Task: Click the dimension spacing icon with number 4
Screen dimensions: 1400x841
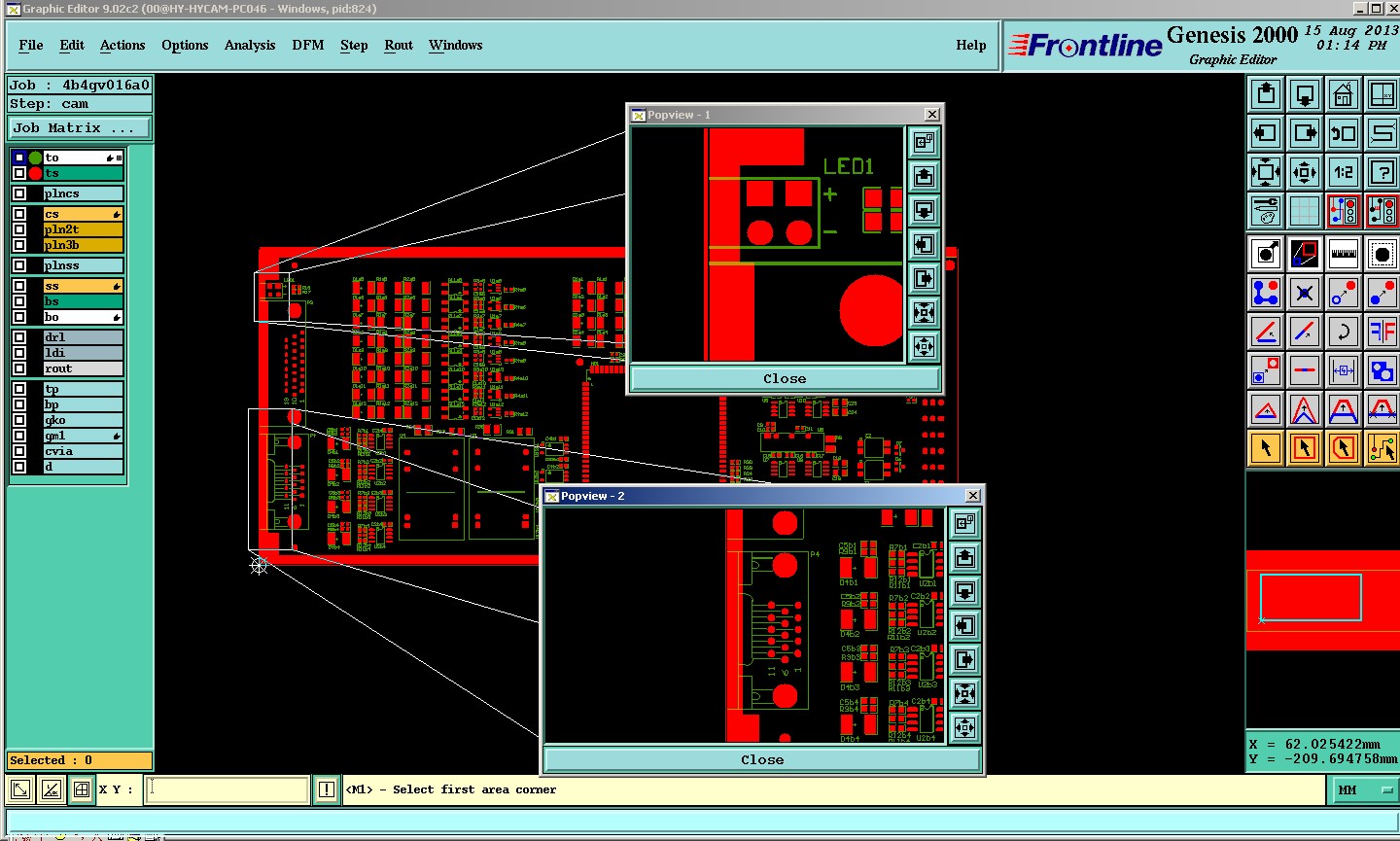Action: 1344,370
